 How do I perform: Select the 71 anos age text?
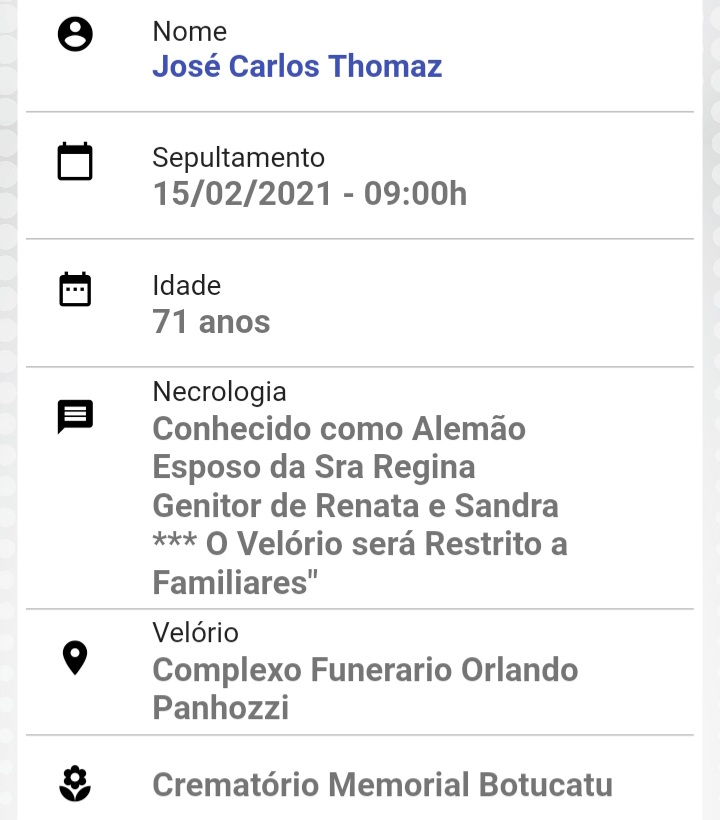[211, 321]
